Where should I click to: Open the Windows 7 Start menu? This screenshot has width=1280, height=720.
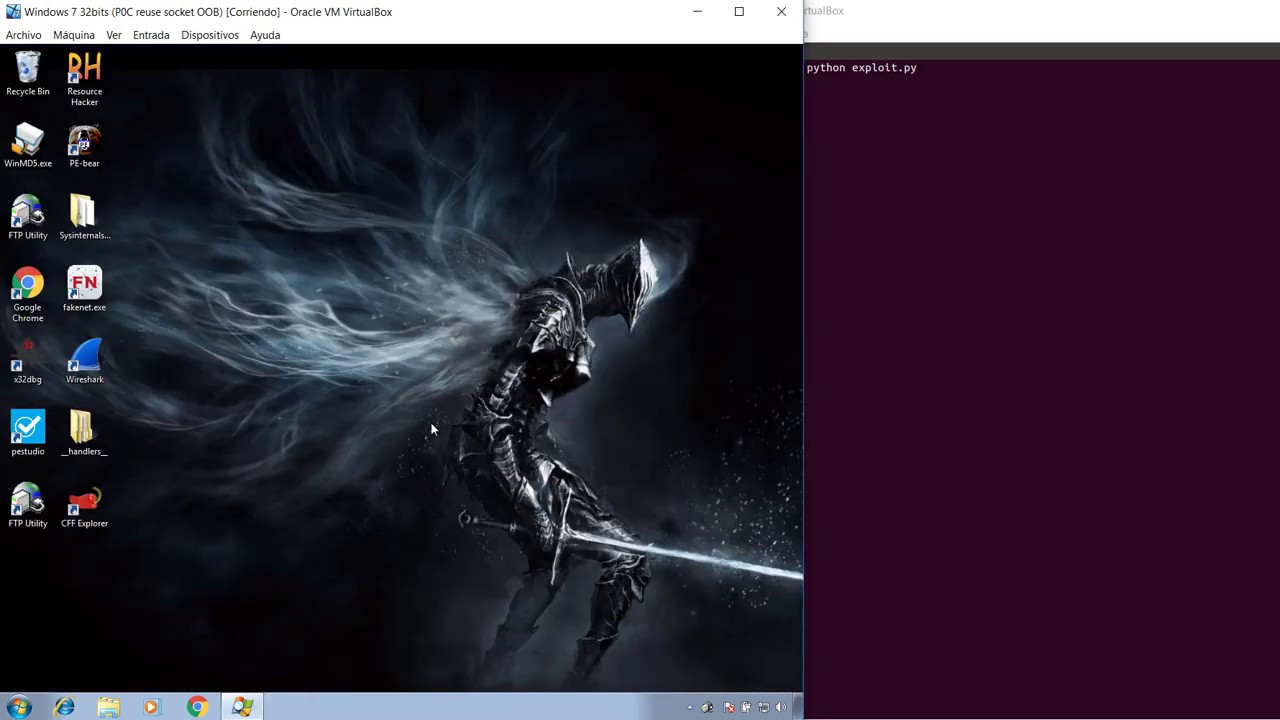[x=19, y=707]
